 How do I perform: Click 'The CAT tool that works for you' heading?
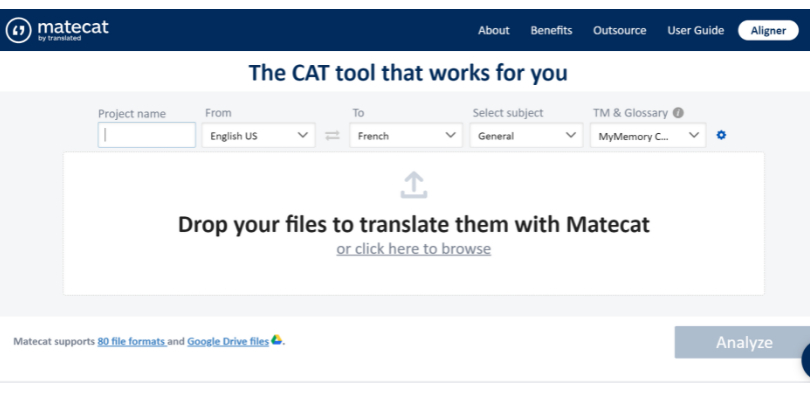click(x=408, y=73)
